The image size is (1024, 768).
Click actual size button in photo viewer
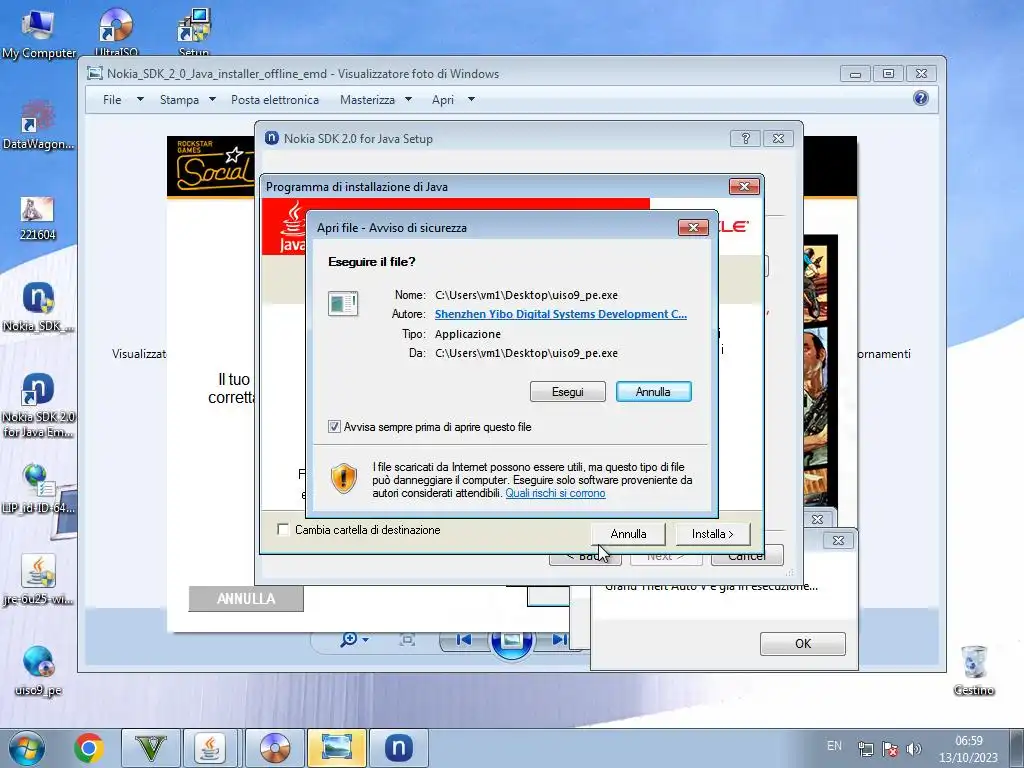(x=407, y=639)
